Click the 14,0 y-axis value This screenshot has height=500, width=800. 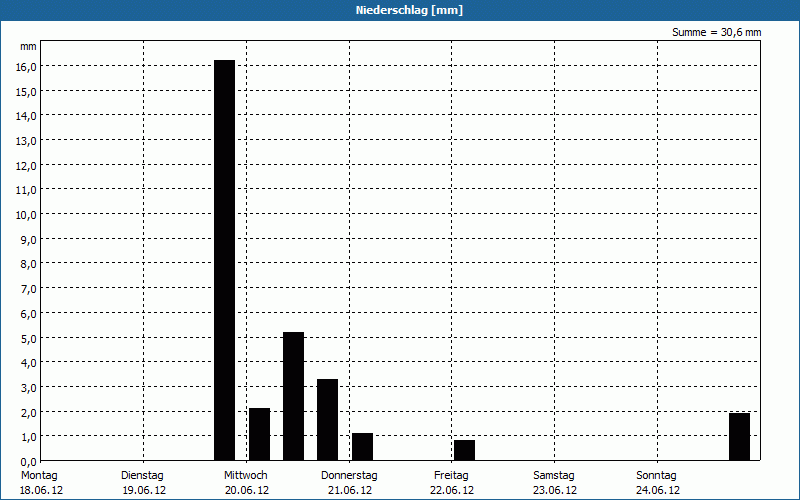(27, 116)
